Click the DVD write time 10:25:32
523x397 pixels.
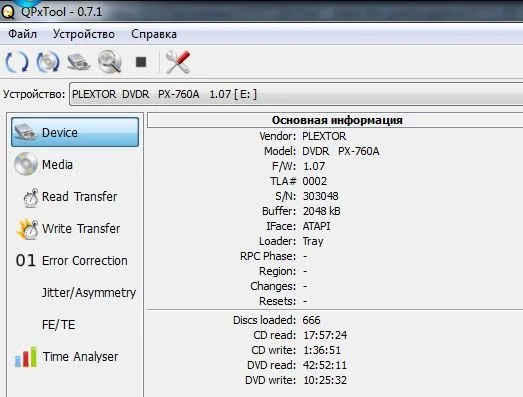click(325, 380)
